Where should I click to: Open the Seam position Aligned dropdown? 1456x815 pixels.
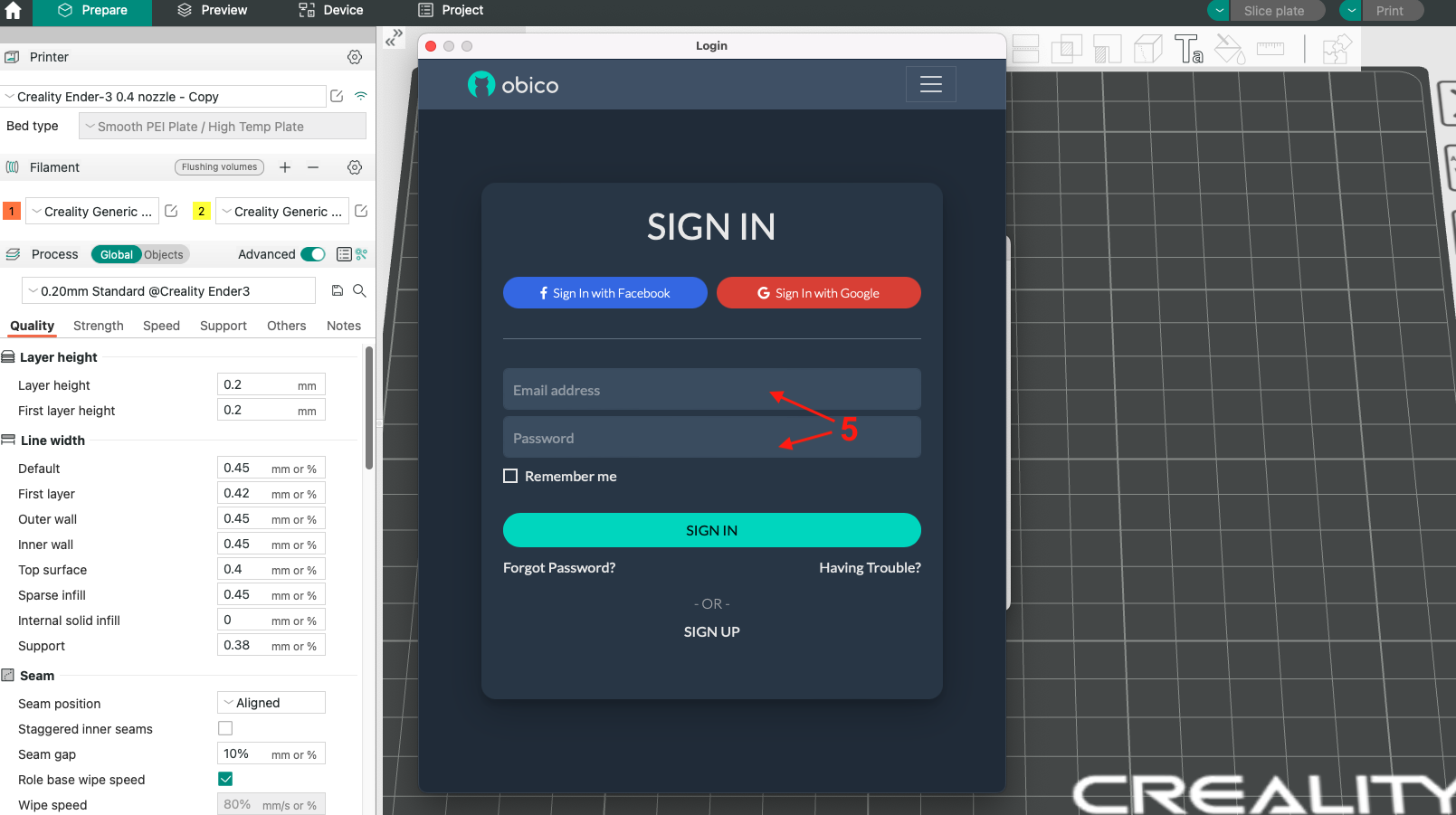[271, 703]
